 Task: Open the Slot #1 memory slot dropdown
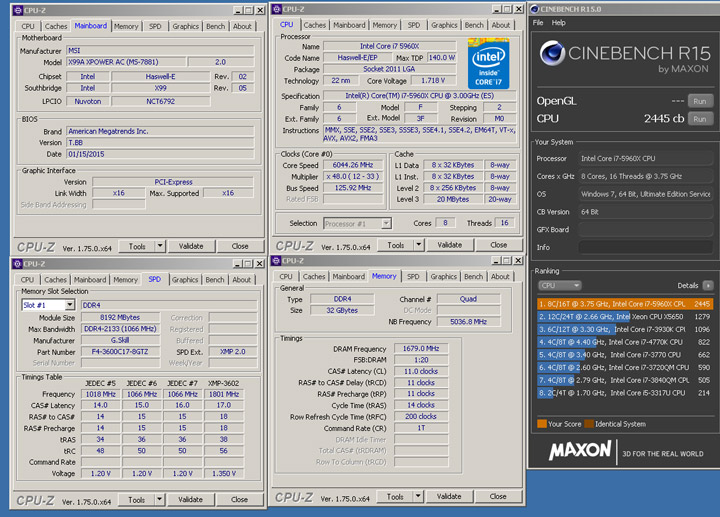69,305
